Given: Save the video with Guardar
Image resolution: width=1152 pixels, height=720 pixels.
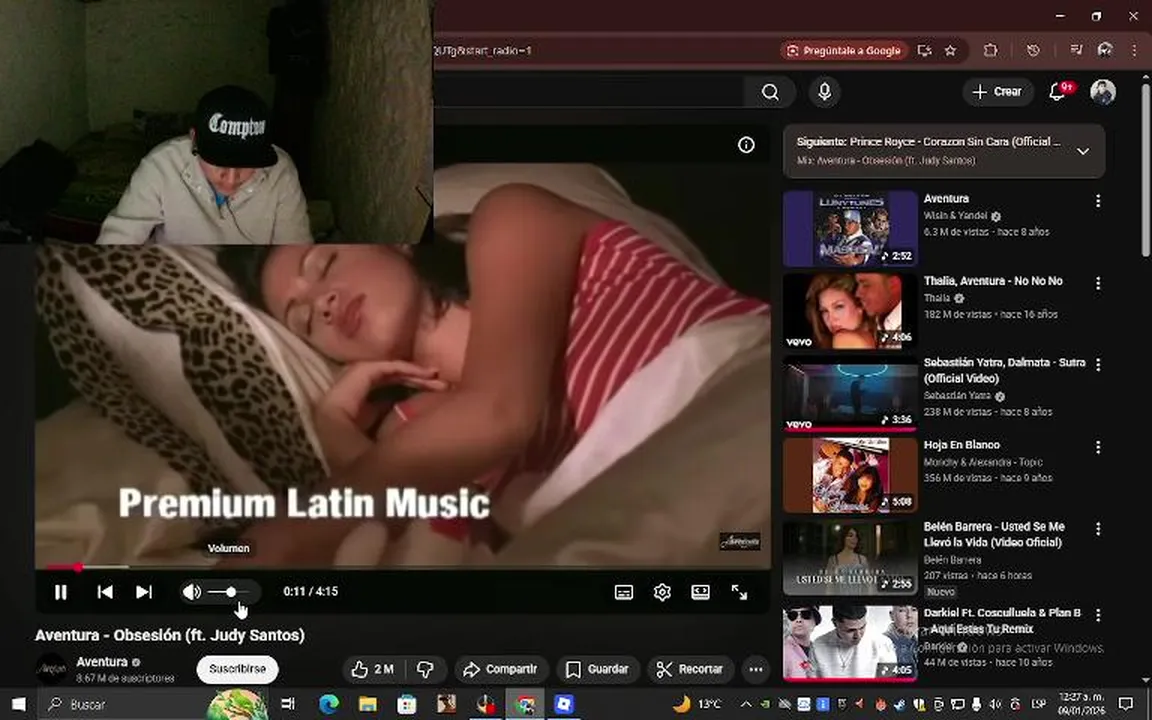Looking at the screenshot, I should click(x=597, y=669).
